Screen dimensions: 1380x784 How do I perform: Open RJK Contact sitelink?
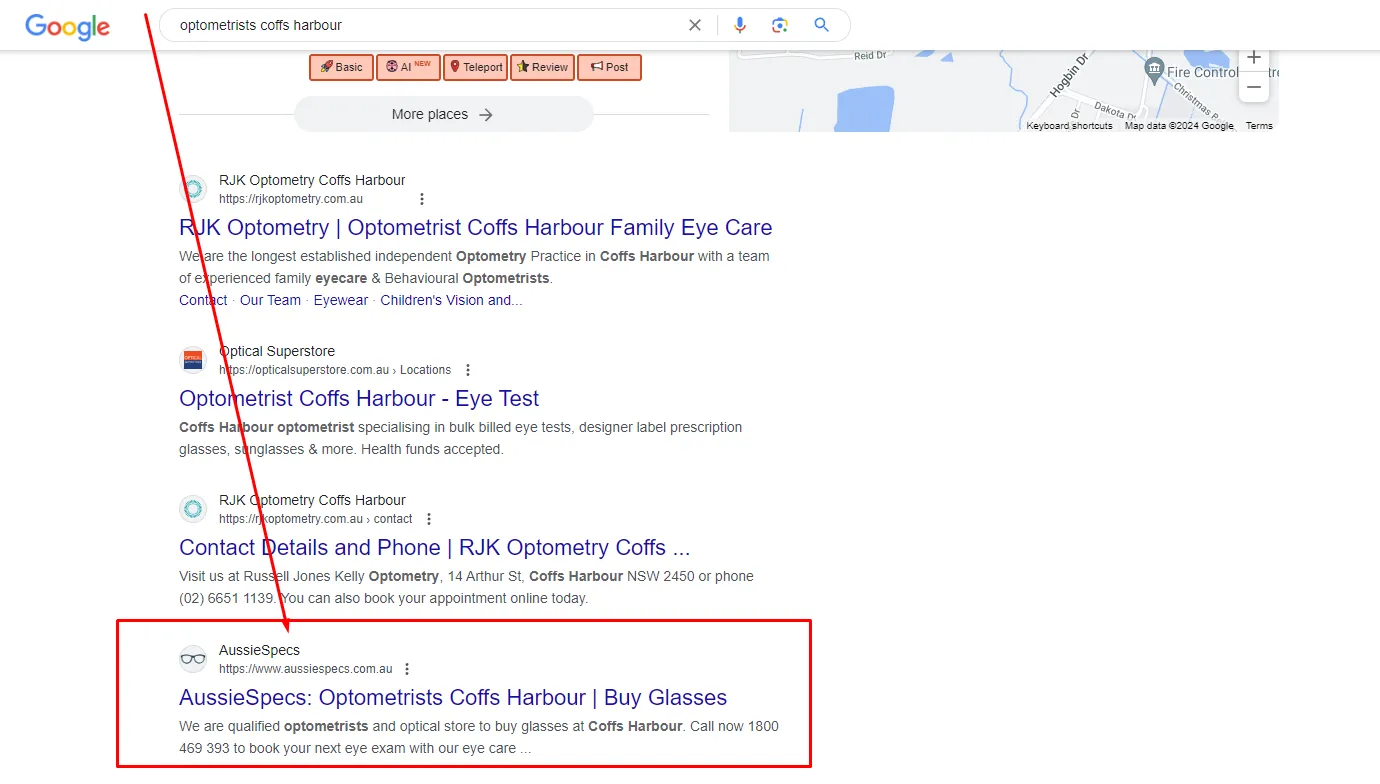(203, 300)
